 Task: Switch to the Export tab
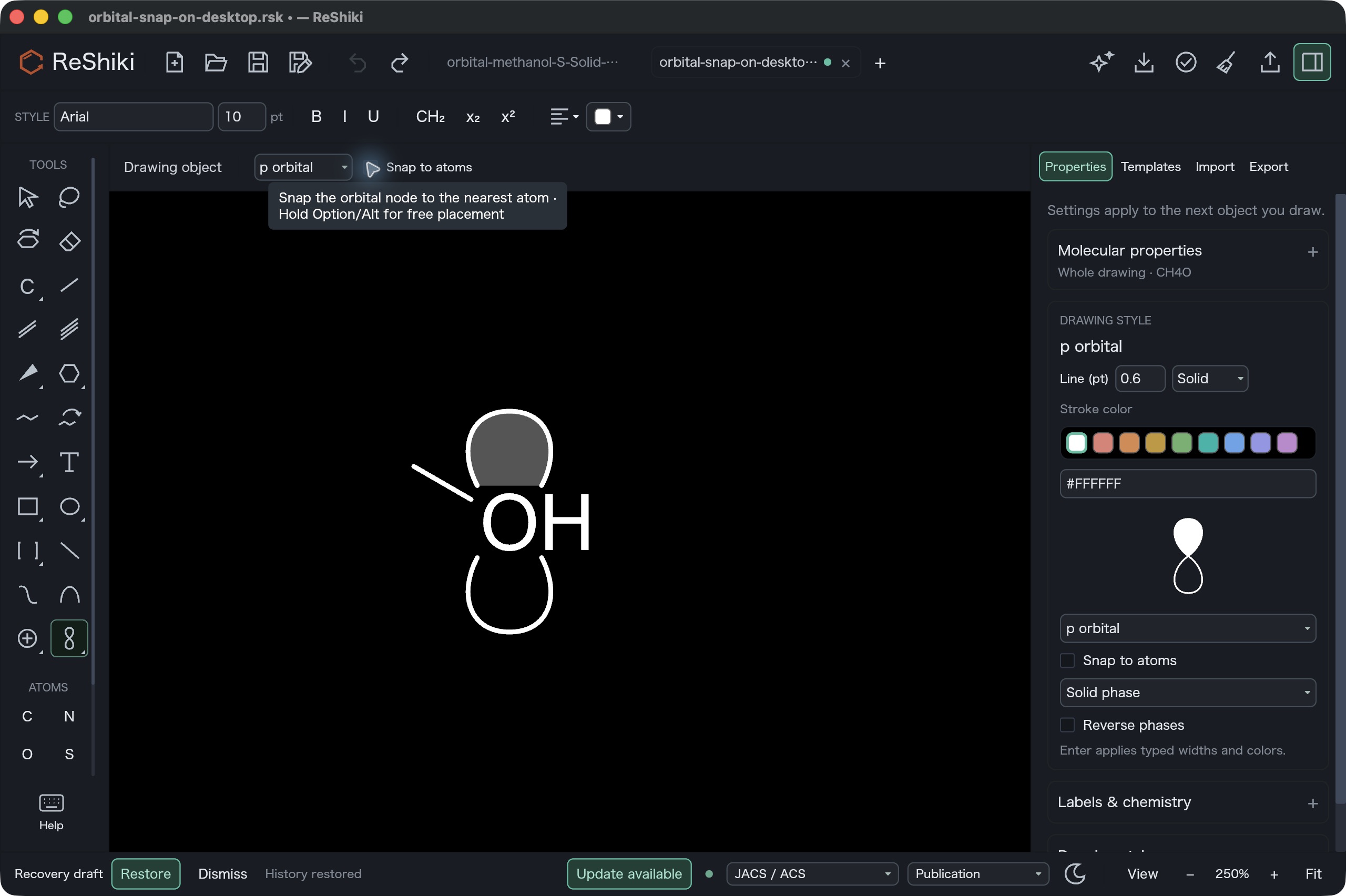(x=1268, y=167)
